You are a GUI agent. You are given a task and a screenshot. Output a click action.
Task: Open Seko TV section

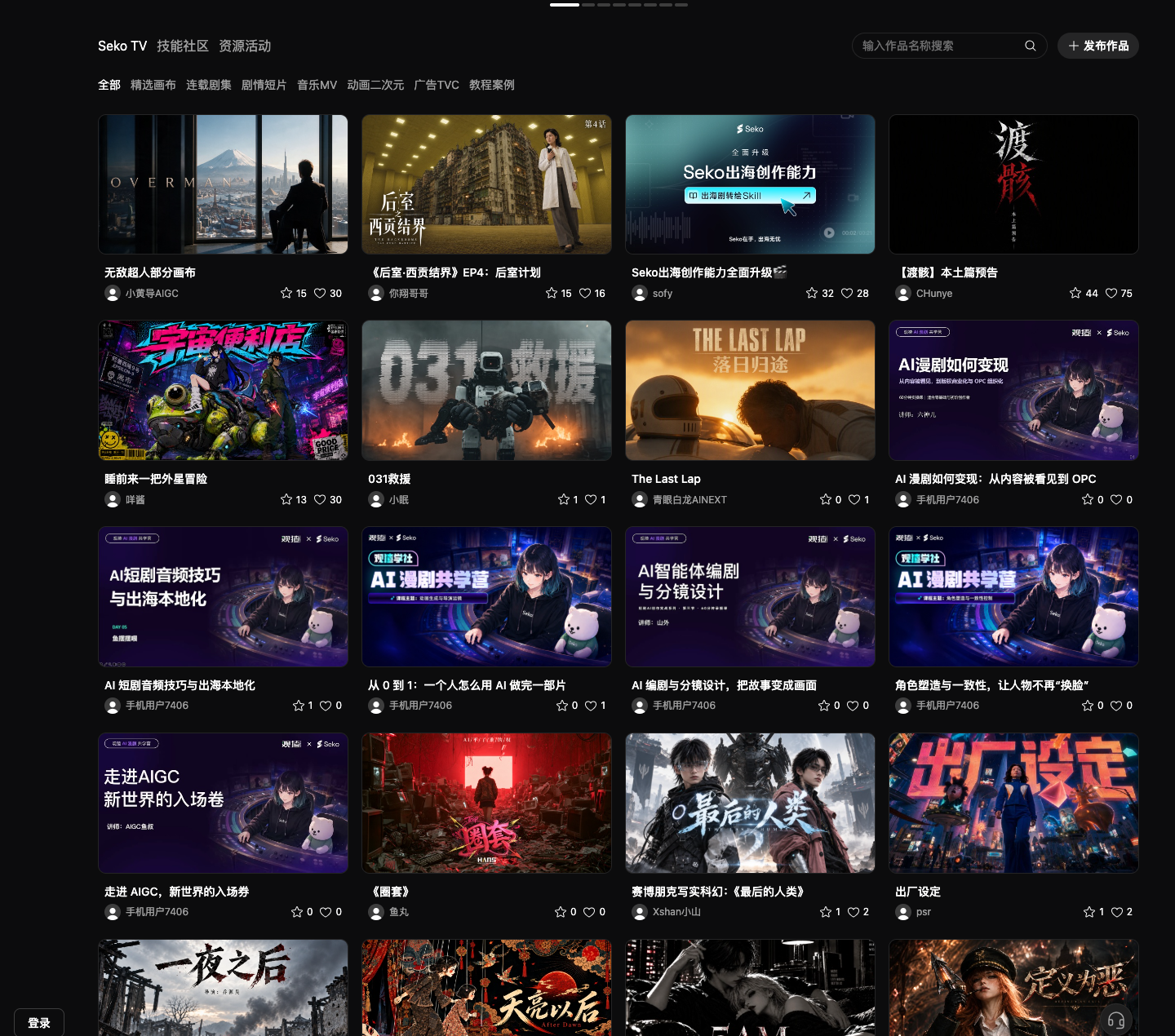pos(122,46)
